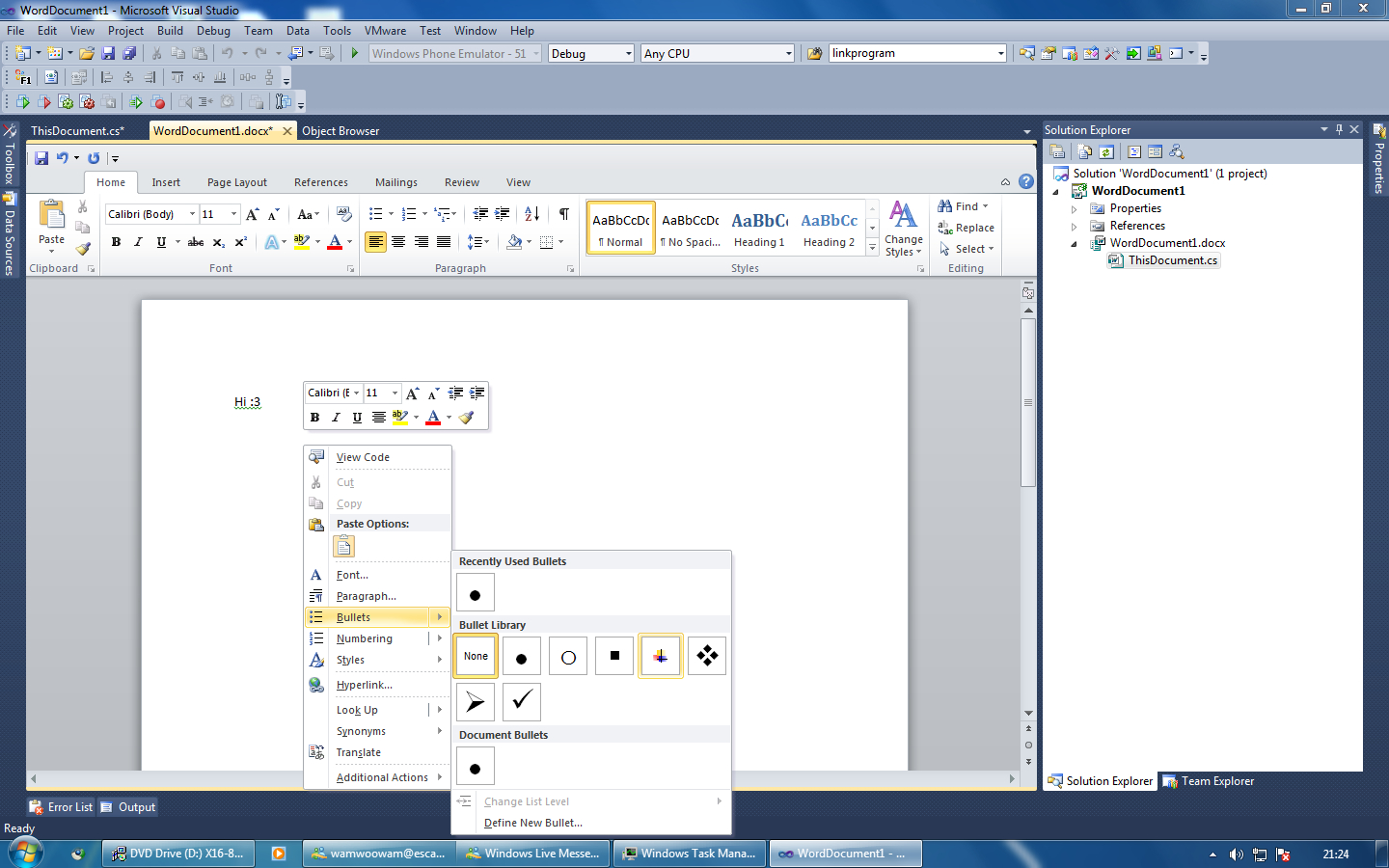Click the Format Painter icon in mini toolbar

467,418
